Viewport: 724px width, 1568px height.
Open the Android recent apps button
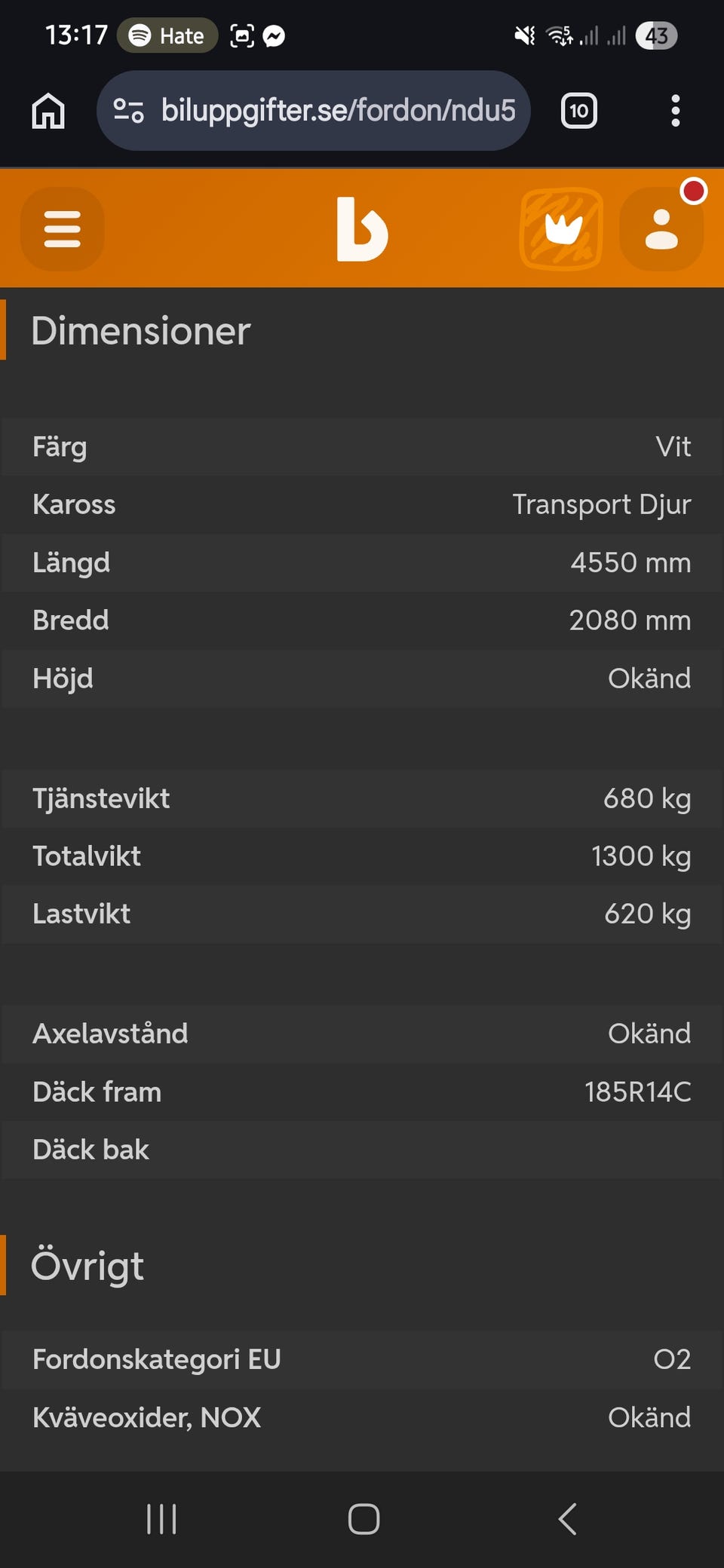click(161, 1519)
